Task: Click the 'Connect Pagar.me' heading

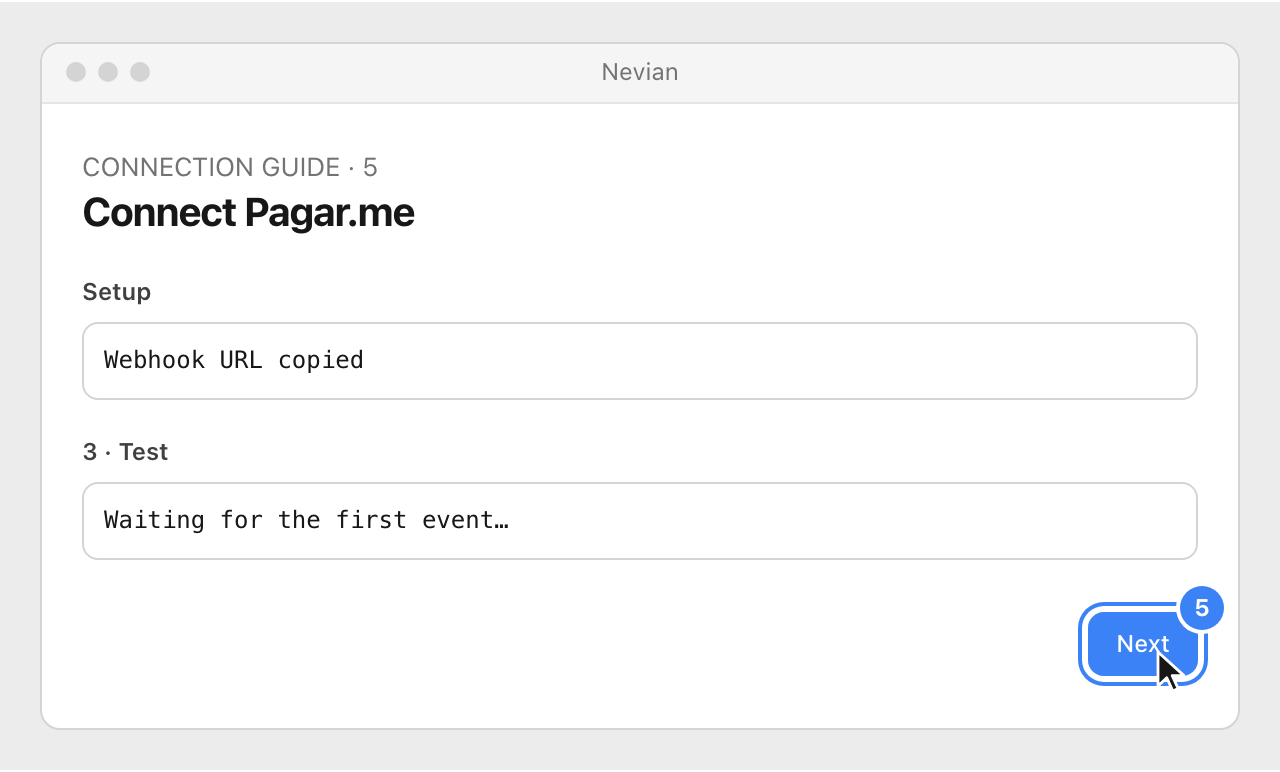Action: [x=248, y=212]
